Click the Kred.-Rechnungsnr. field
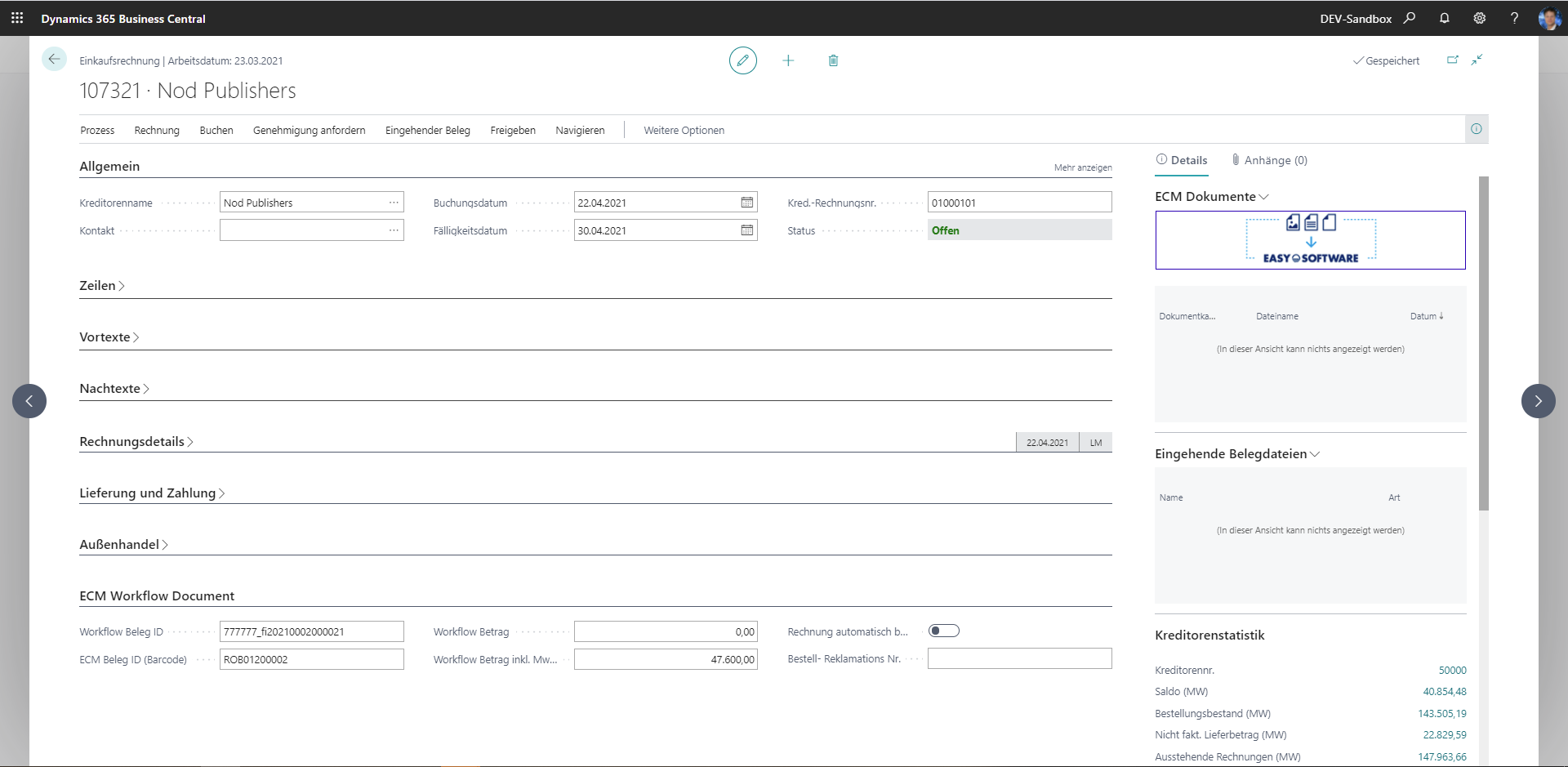This screenshot has width=1568, height=767. 1019,203
